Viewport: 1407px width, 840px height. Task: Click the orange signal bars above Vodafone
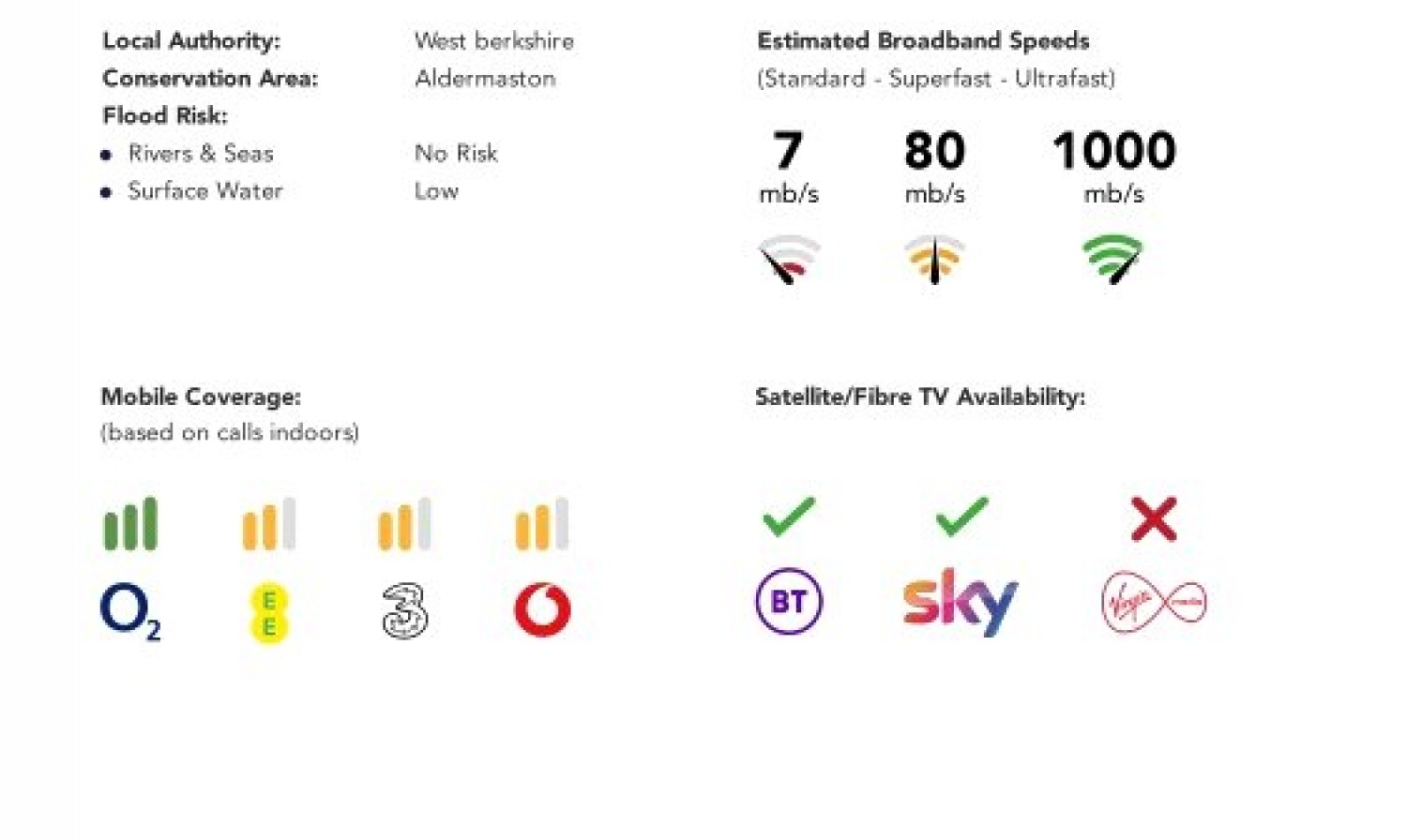tap(542, 523)
